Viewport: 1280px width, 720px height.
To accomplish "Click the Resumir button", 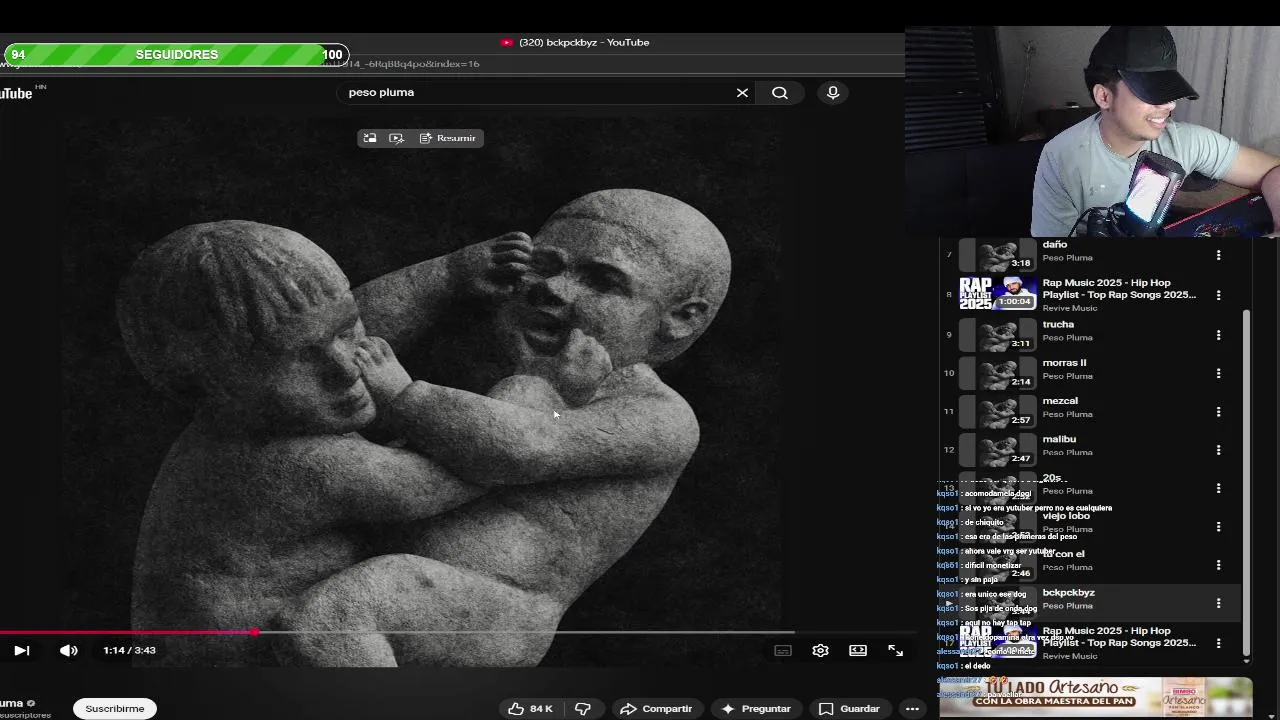I will 448,138.
